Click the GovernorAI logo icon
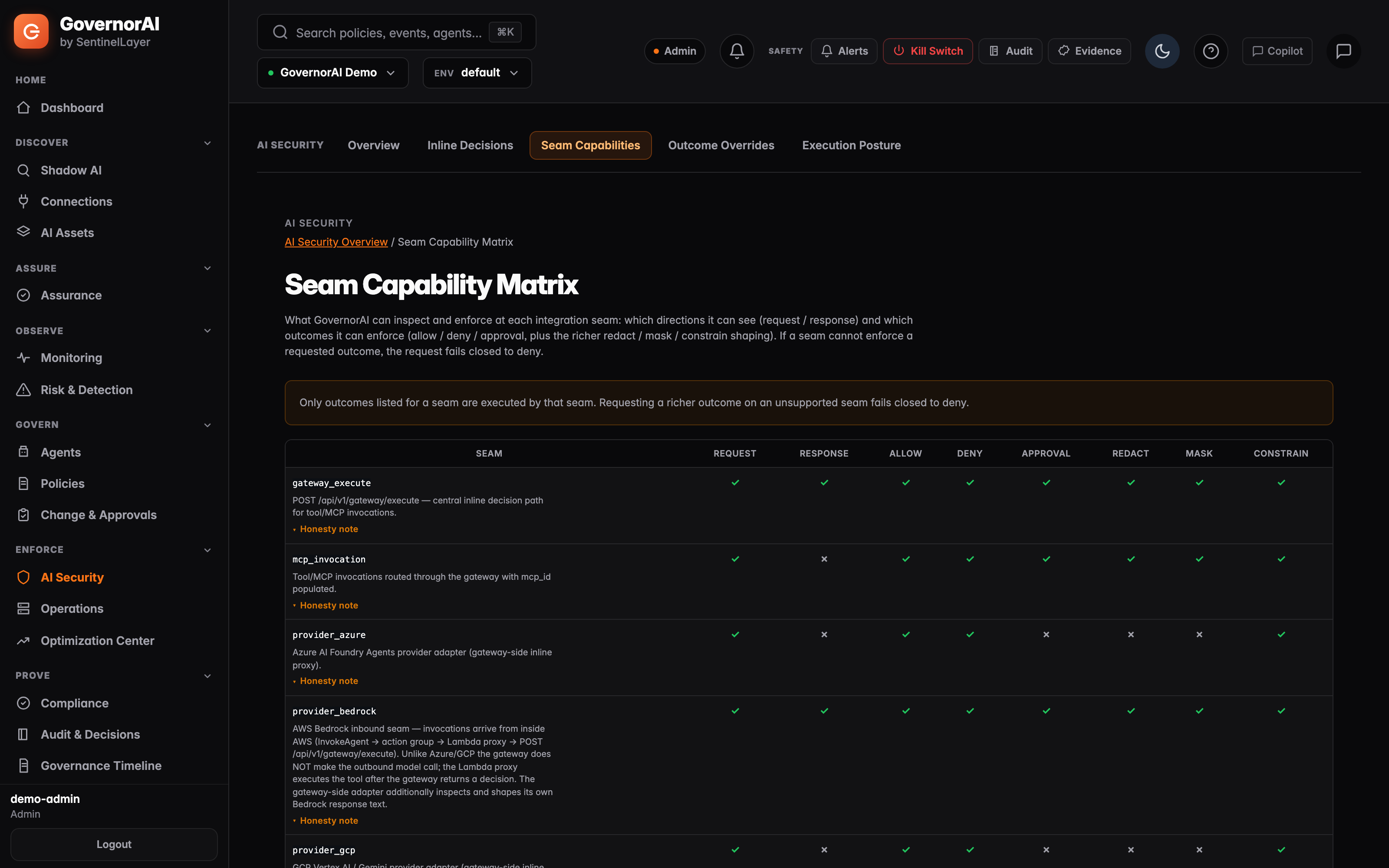Viewport: 1389px width, 868px height. pos(31,32)
